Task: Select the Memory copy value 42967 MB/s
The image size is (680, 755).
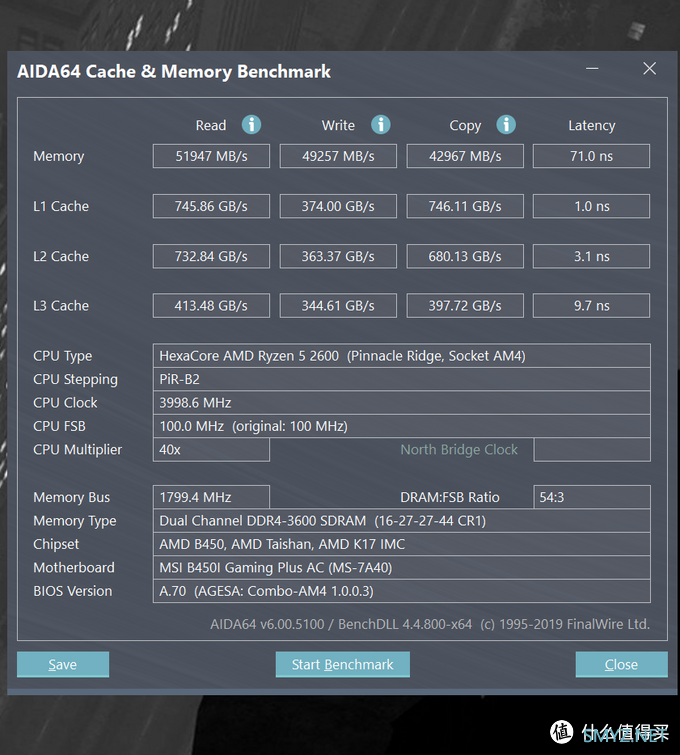Action: [x=465, y=156]
